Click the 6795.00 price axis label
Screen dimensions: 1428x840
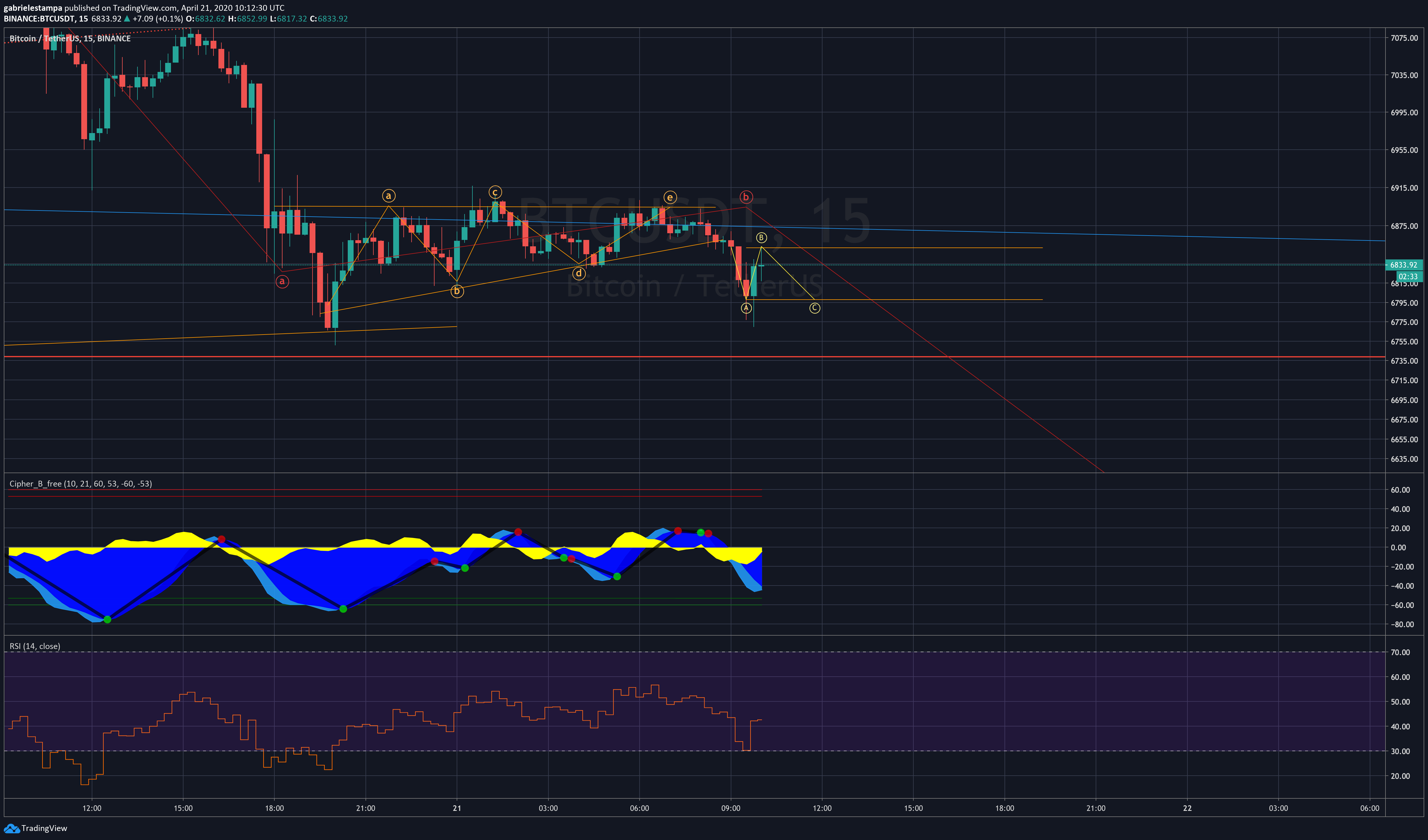tap(1404, 303)
